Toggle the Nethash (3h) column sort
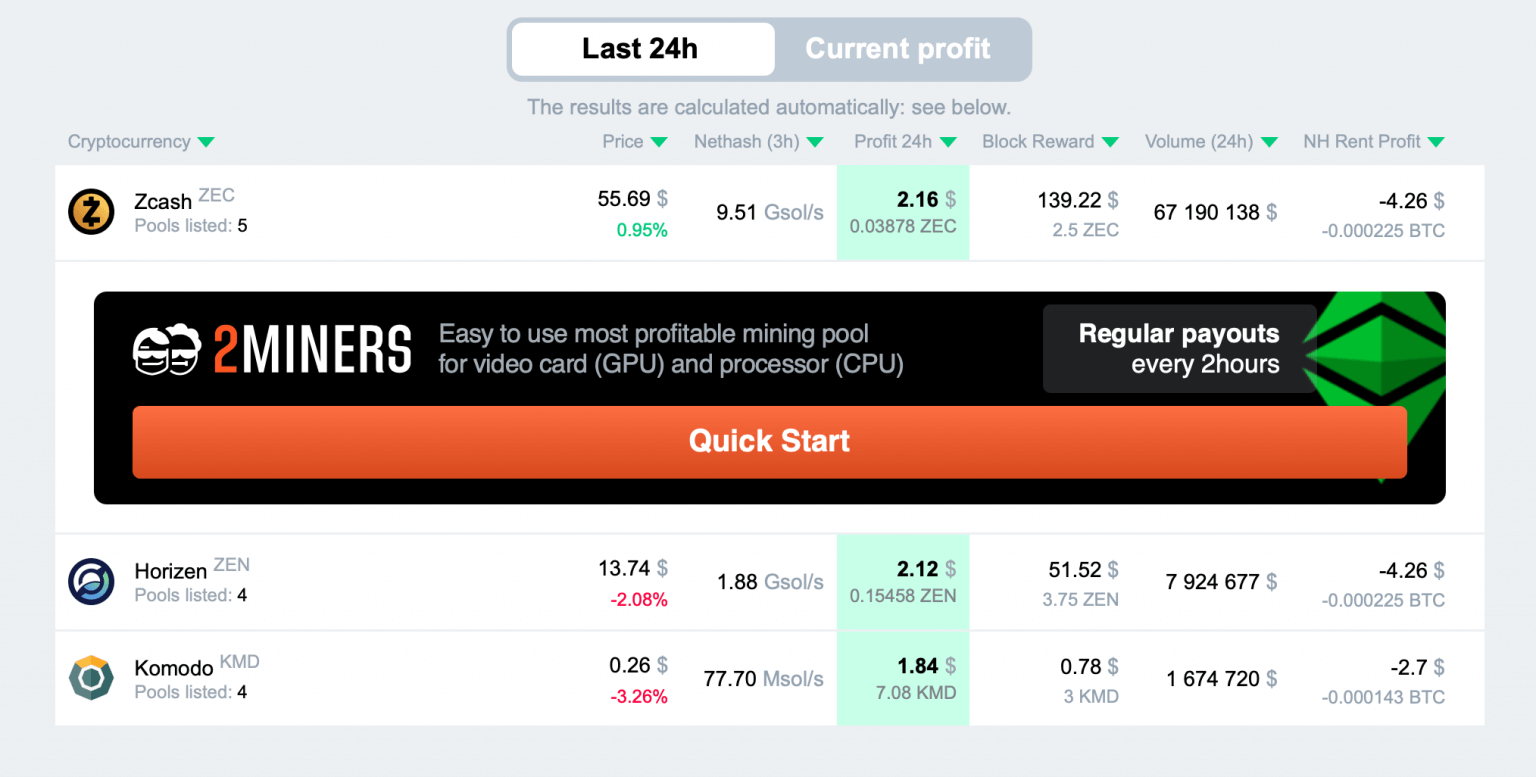 pyautogui.click(x=815, y=142)
